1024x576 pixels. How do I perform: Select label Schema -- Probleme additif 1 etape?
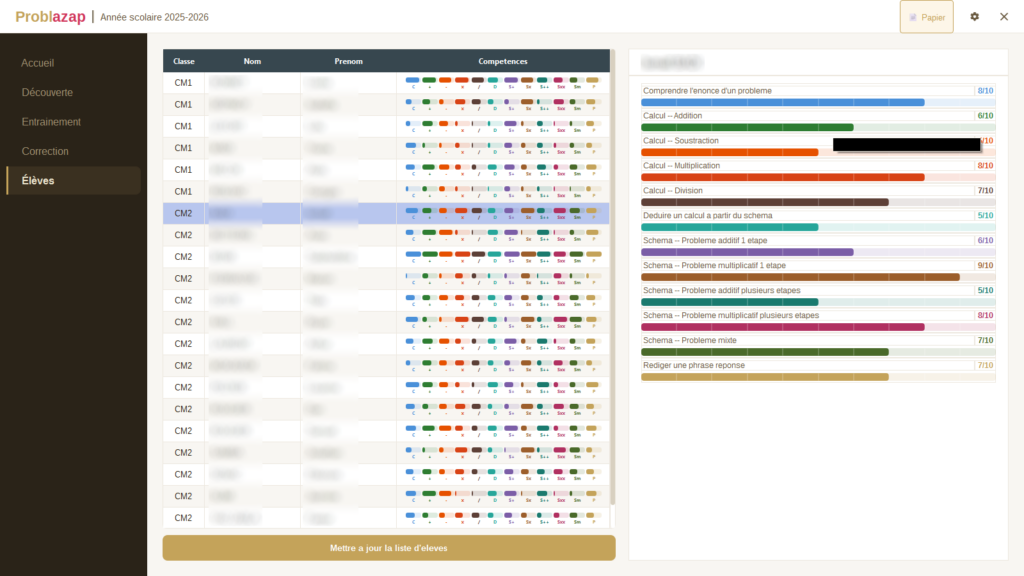(705, 240)
